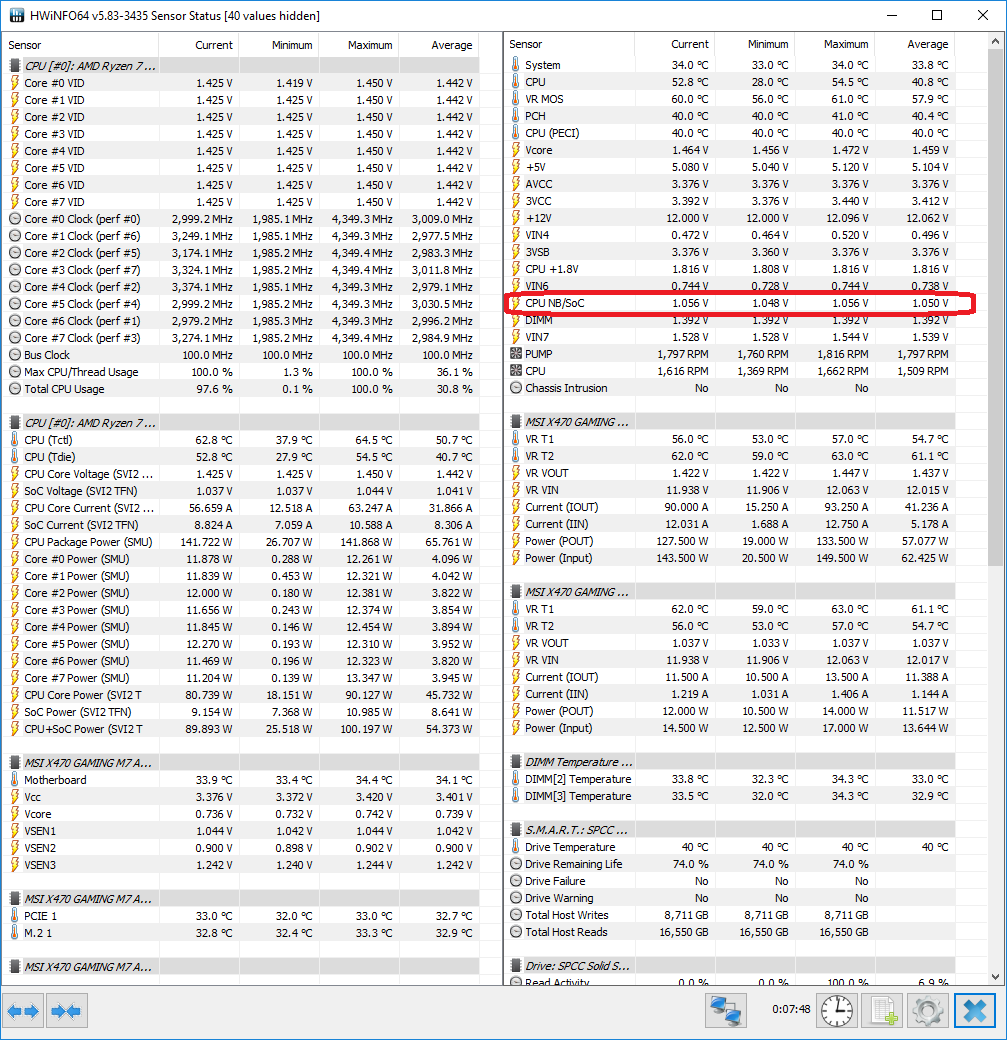Image resolution: width=1007 pixels, height=1040 pixels.
Task: Click the expand-columns blue arrows icon
Action: coord(23,1011)
